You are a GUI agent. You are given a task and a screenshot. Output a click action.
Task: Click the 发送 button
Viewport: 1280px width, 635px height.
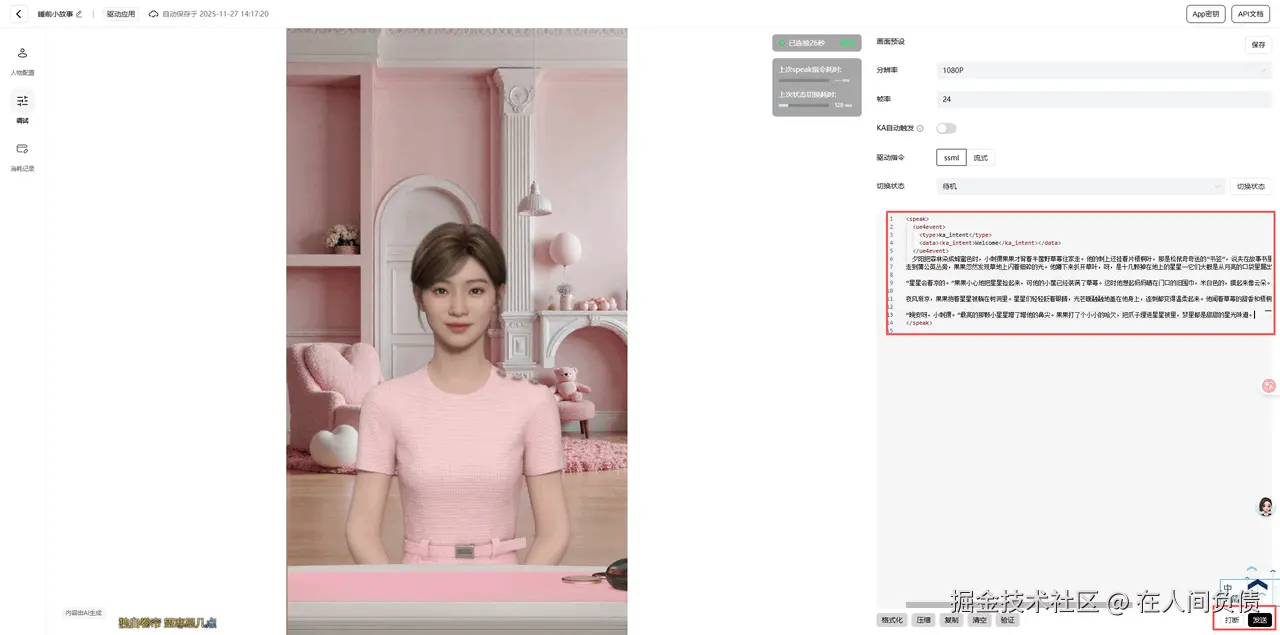click(x=1259, y=620)
